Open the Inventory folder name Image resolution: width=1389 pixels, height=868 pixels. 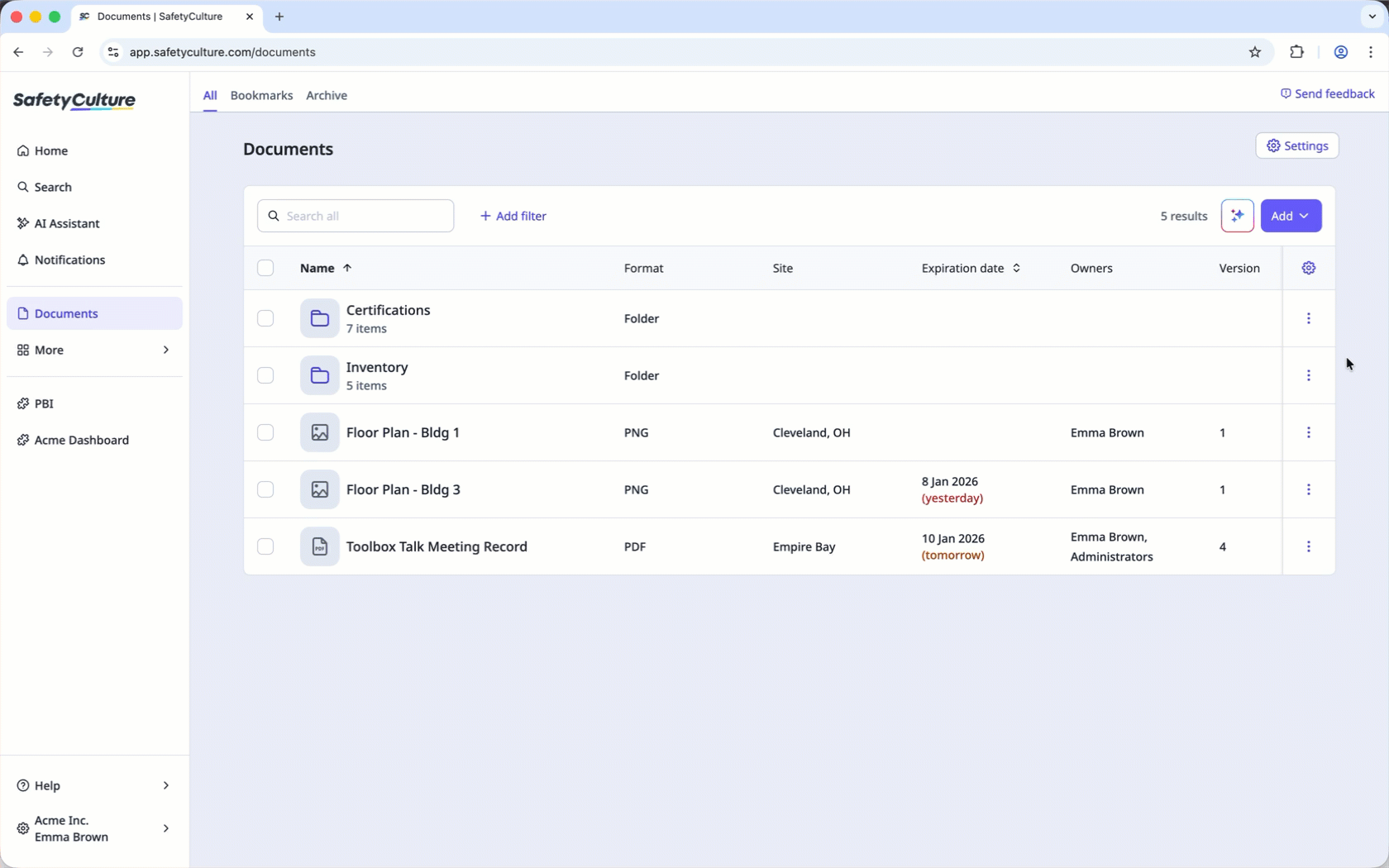coord(377,367)
